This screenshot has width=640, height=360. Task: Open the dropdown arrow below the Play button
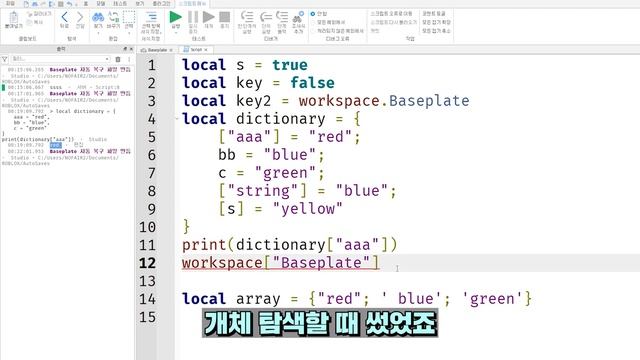coord(176,33)
